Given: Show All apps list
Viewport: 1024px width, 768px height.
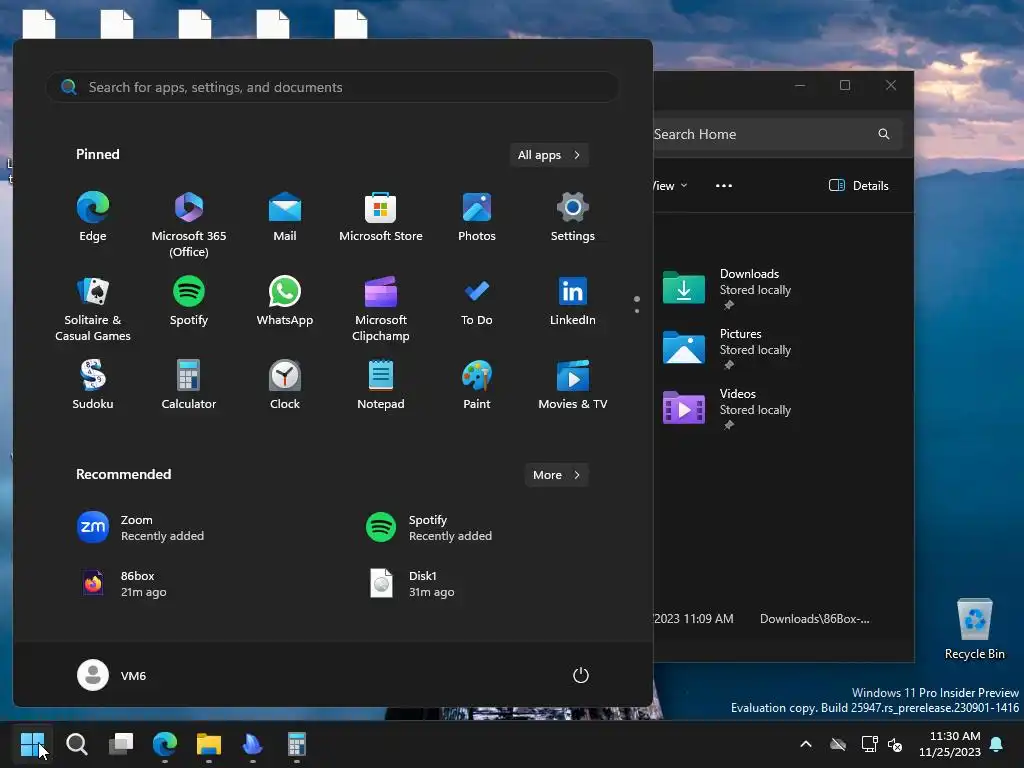Looking at the screenshot, I should pos(549,155).
